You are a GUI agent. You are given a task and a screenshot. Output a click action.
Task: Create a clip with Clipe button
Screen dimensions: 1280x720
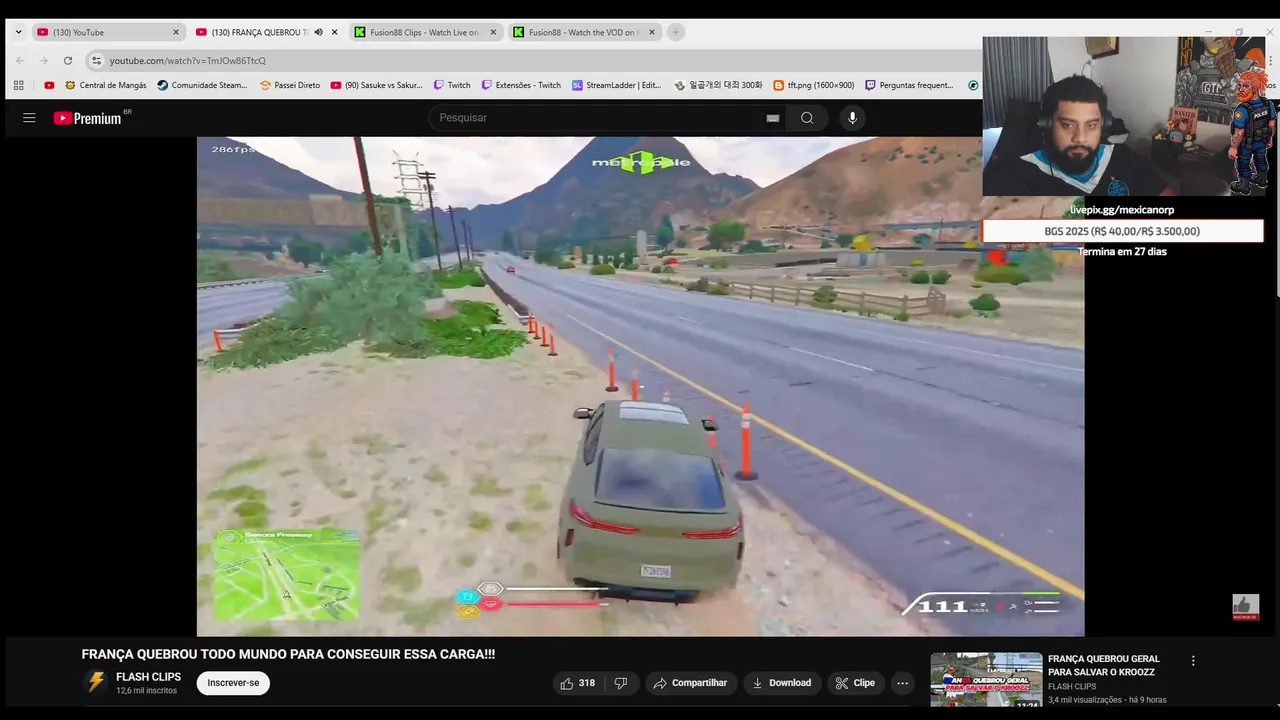855,683
